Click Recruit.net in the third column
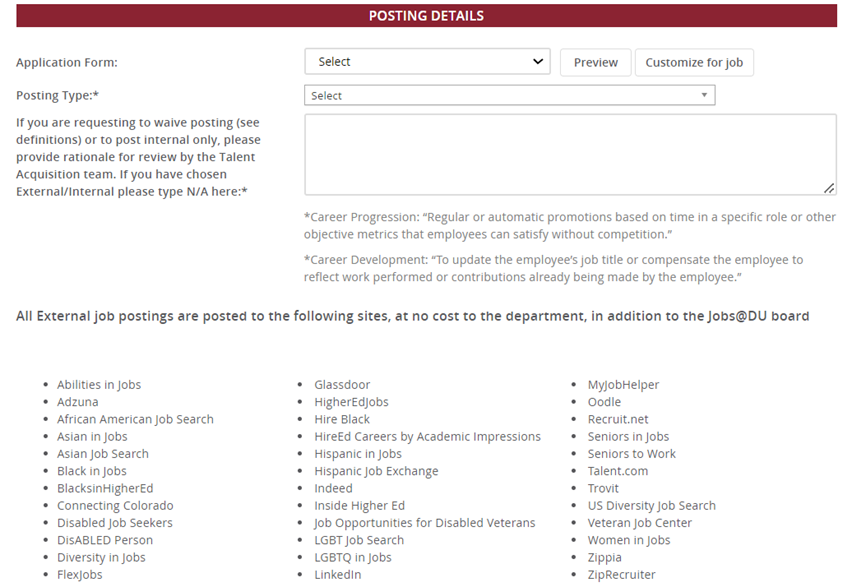The height and width of the screenshot is (587, 852). (617, 419)
